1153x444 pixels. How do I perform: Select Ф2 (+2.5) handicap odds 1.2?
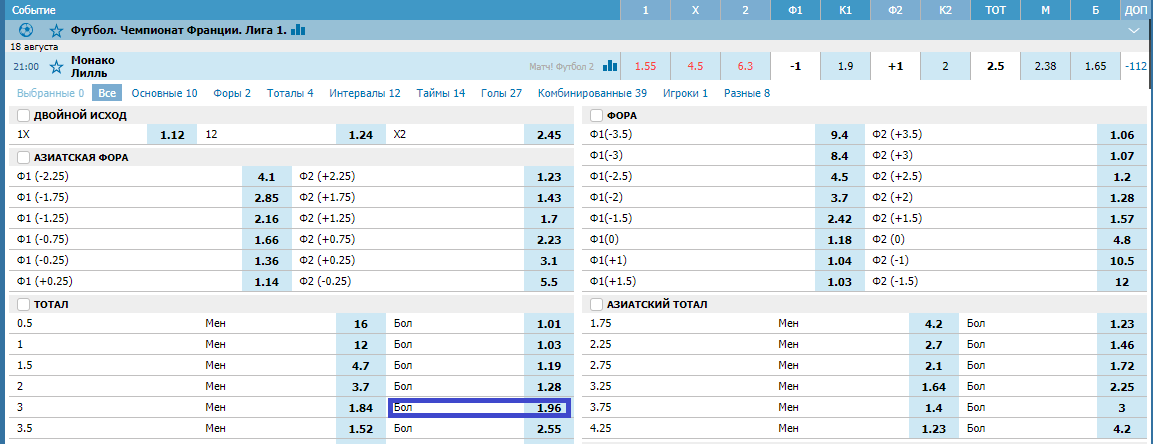click(x=1121, y=176)
